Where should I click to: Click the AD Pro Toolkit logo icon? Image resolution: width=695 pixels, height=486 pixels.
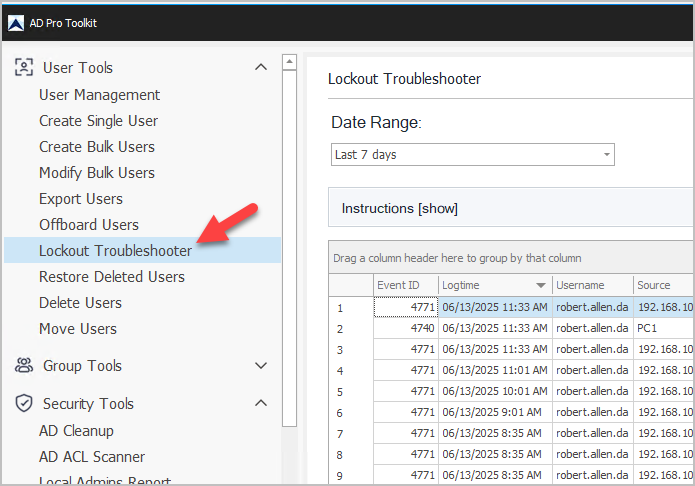[x=16, y=23]
